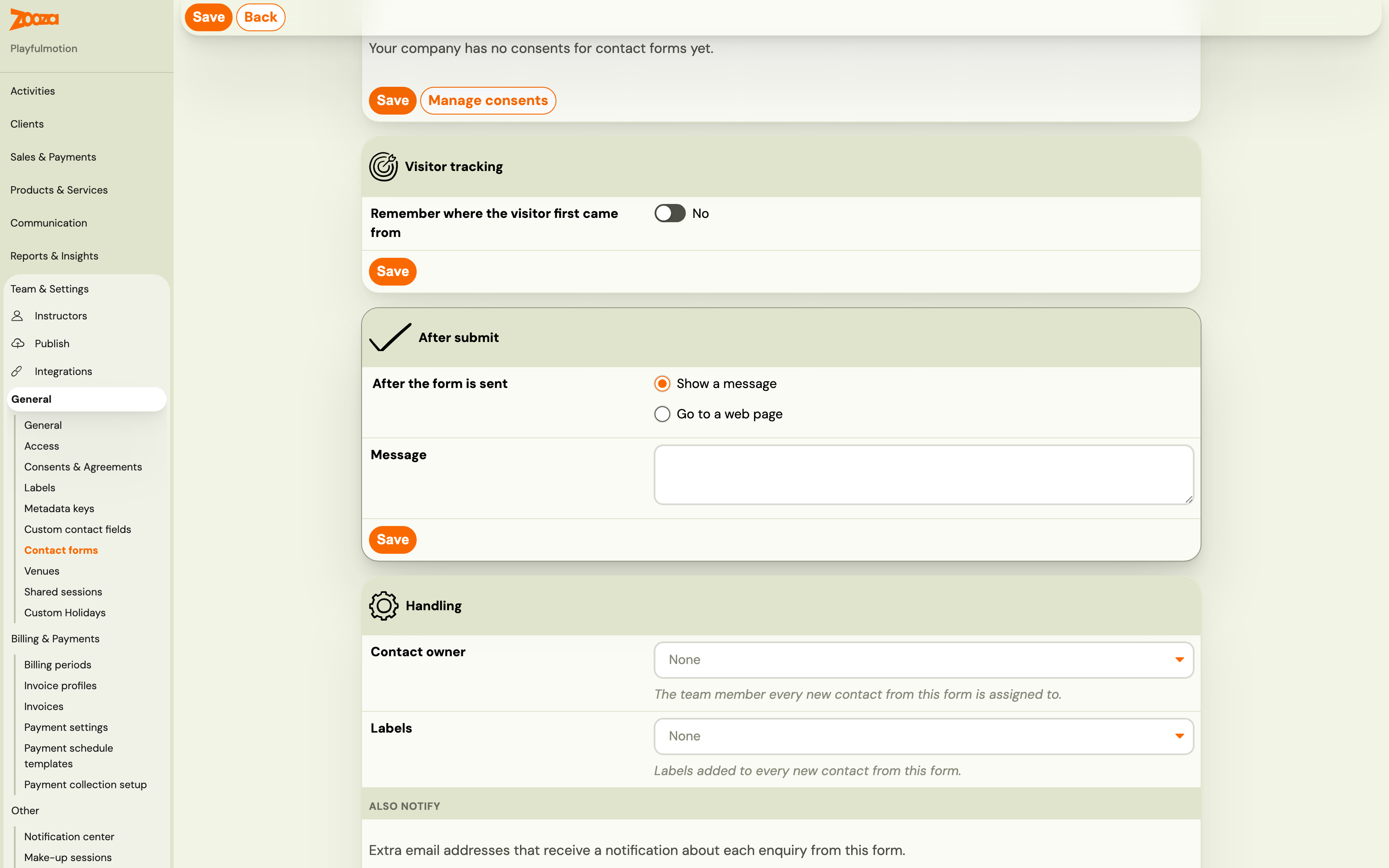Click the Instructors person icon
The height and width of the screenshot is (868, 1389).
point(17,316)
